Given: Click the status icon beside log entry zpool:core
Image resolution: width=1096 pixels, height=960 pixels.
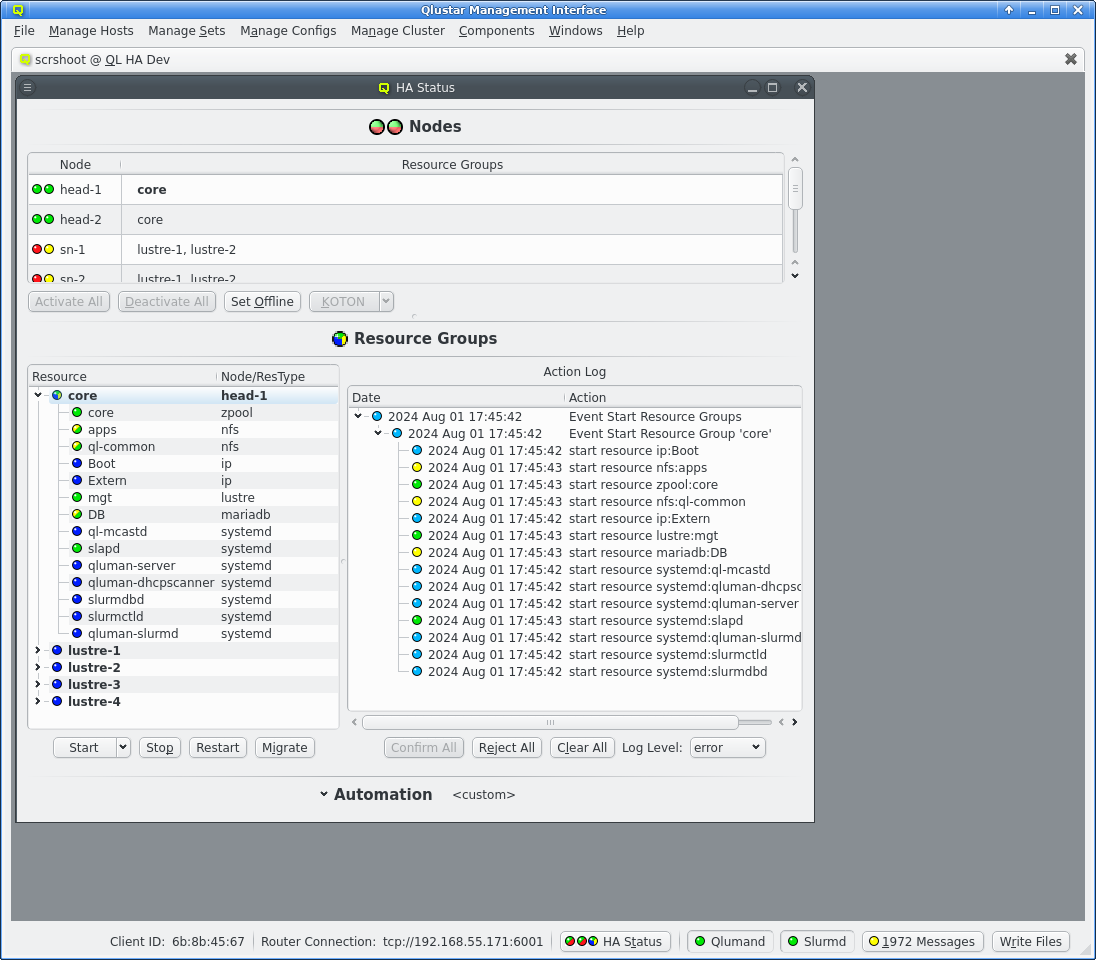Looking at the screenshot, I should [417, 485].
